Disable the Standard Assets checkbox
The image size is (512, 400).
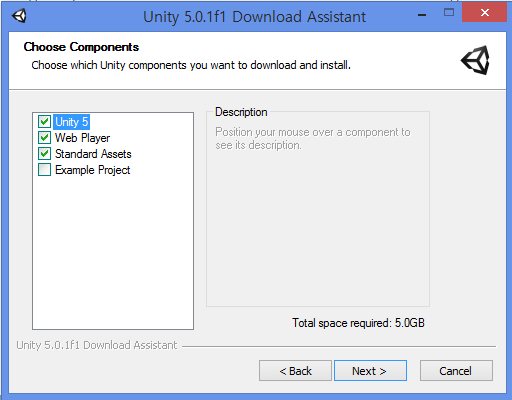point(44,154)
